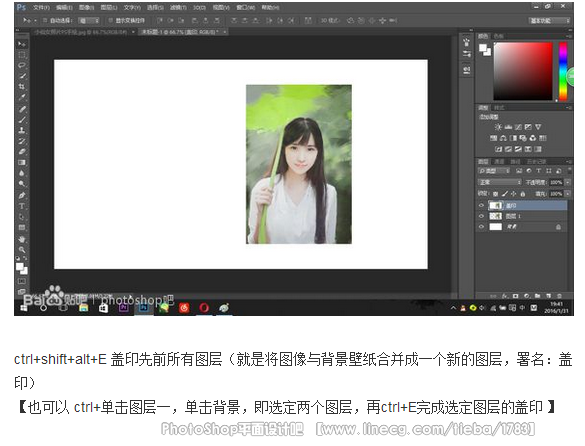This screenshot has width=585, height=446.
Task: Pick a color in the color field
Action: point(523,71)
